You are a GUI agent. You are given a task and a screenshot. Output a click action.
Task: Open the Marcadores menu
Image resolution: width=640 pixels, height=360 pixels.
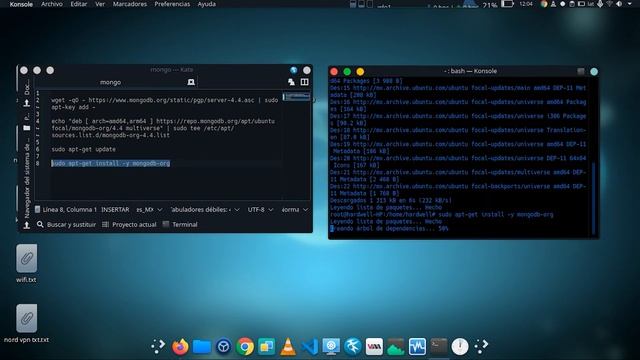point(130,4)
